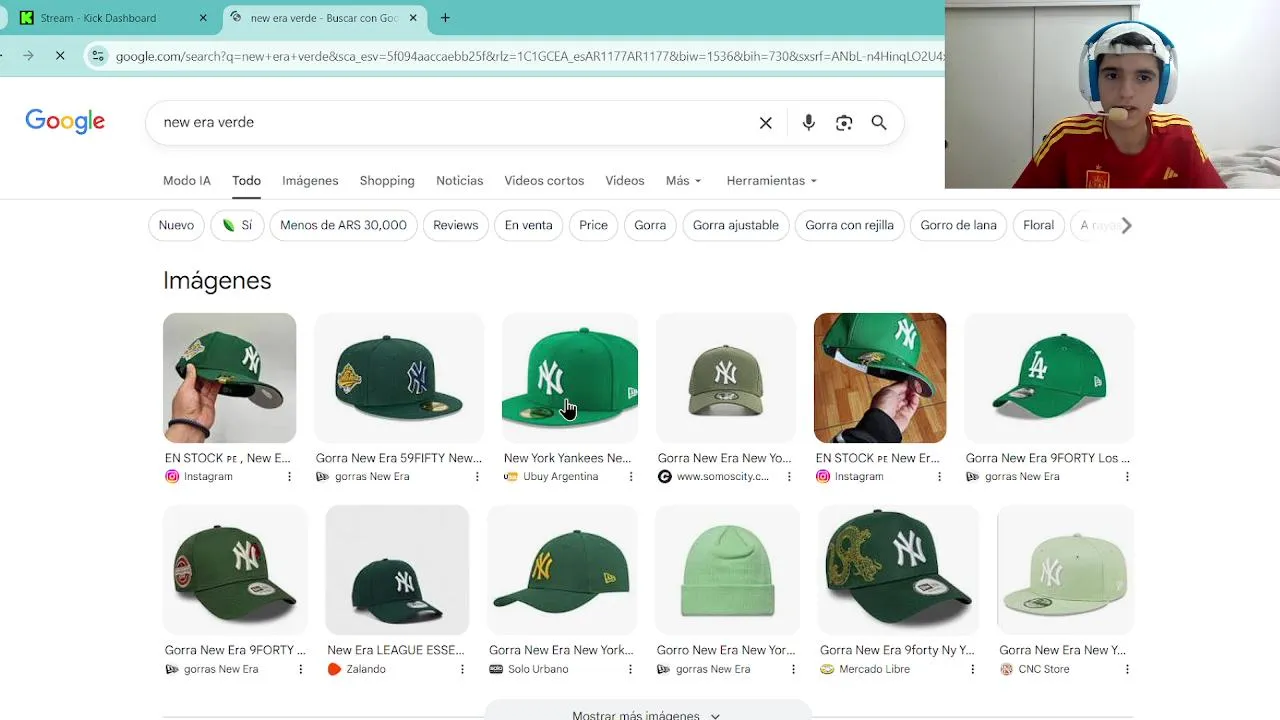Toggle the Sí leaf filter chip

237,225
